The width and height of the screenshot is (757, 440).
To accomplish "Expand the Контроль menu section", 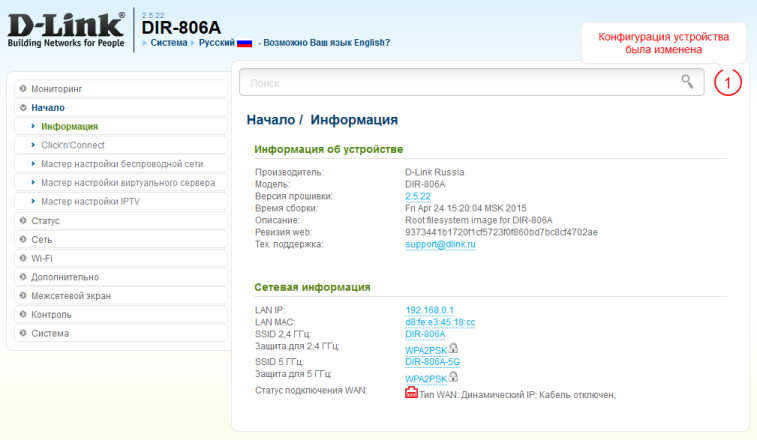I will tap(121, 314).
